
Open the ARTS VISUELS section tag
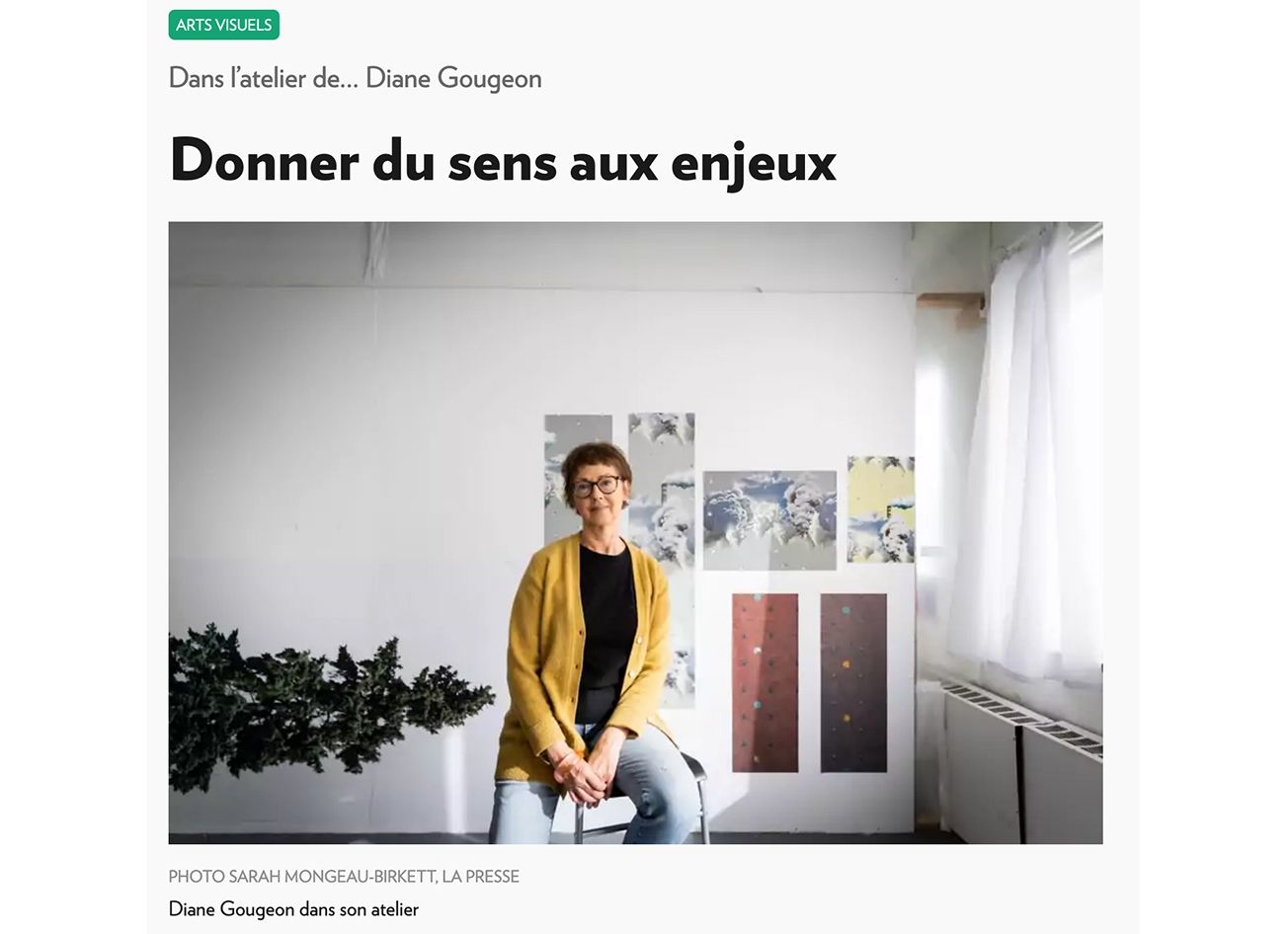point(224,25)
